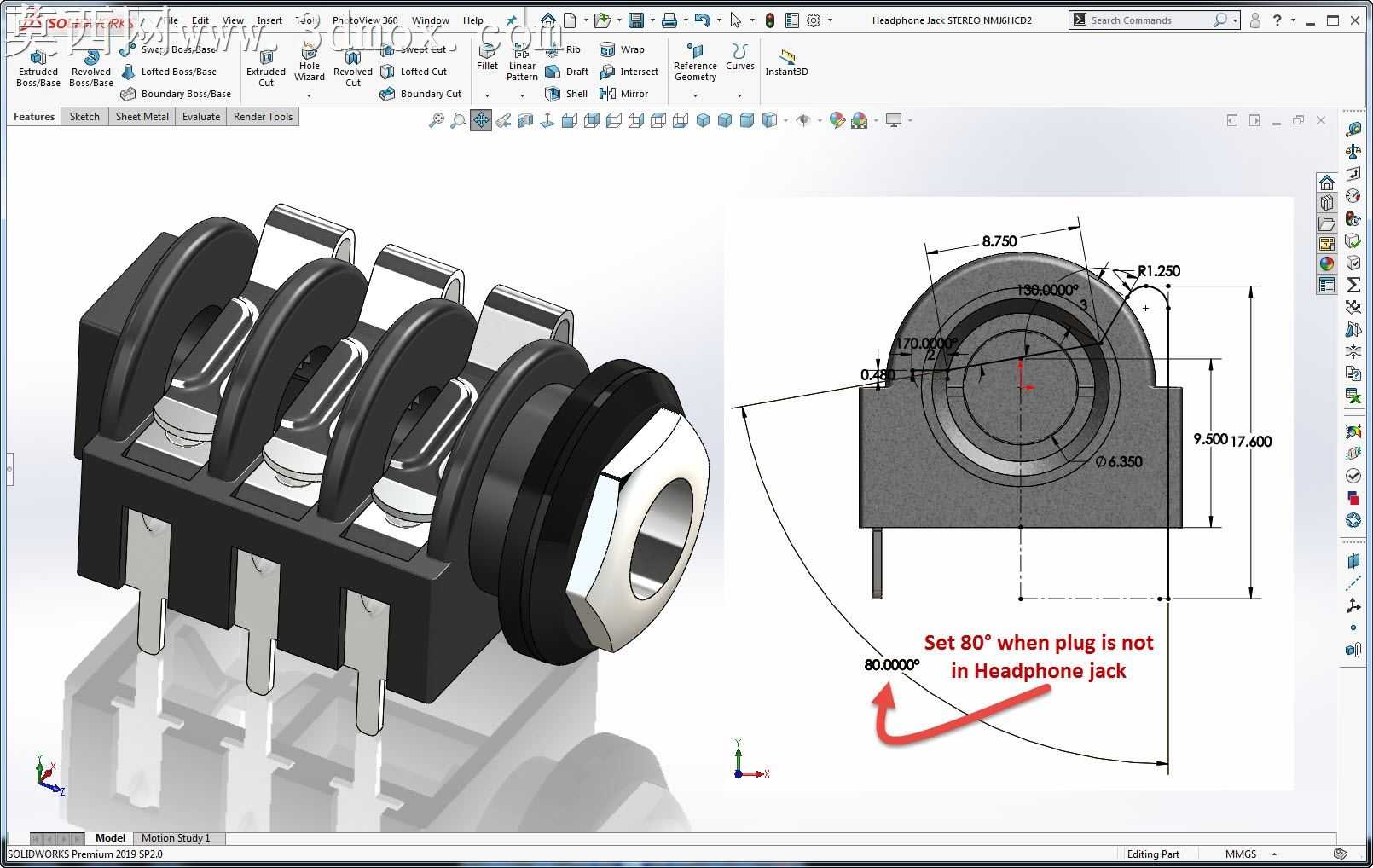Open the Hole Wizard tool
1373x868 pixels.
tap(310, 62)
